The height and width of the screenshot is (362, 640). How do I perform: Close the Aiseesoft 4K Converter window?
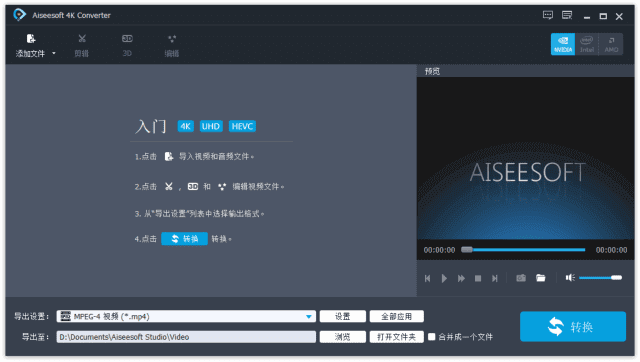[619, 16]
